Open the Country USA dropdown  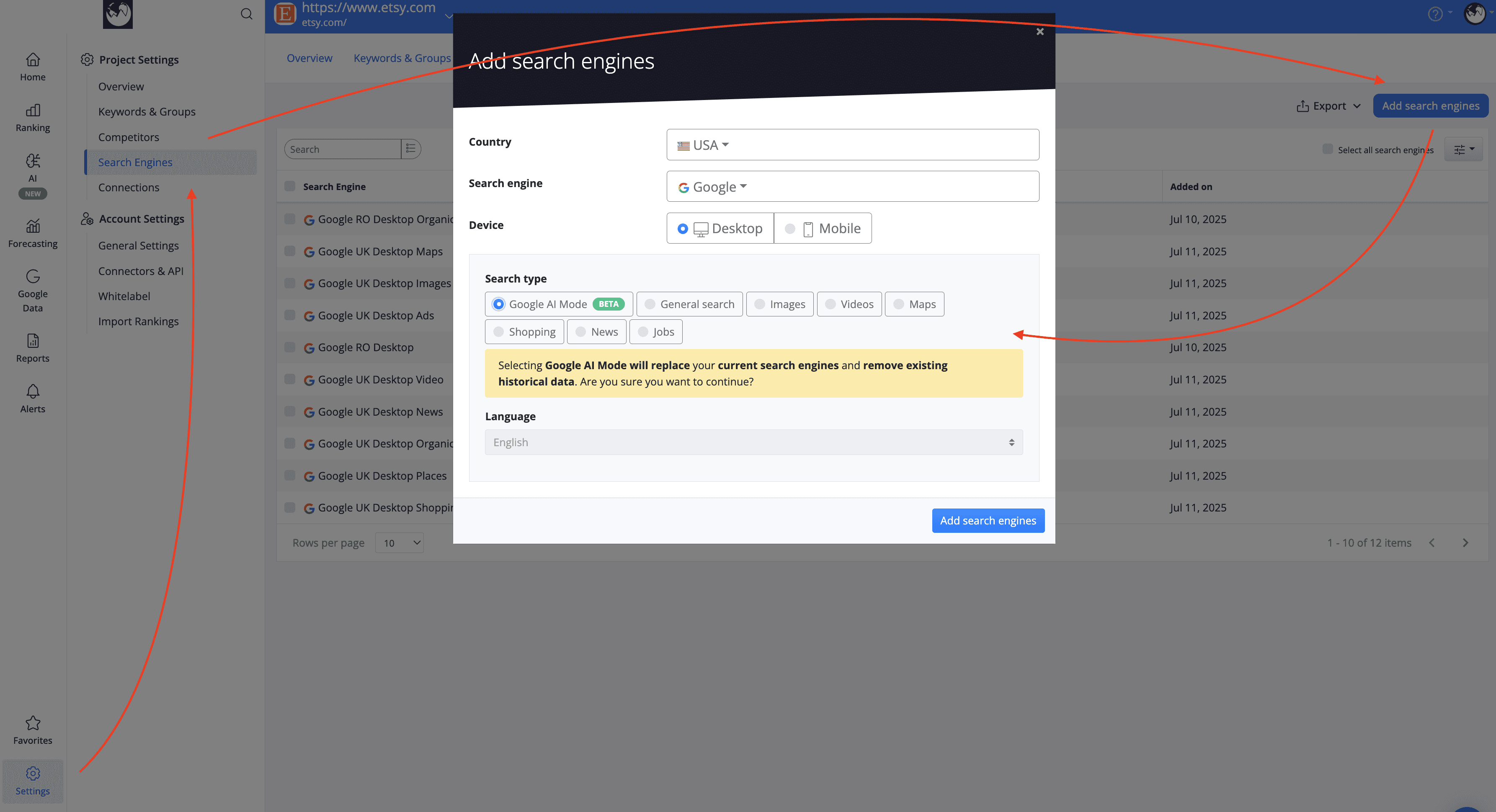tap(853, 144)
